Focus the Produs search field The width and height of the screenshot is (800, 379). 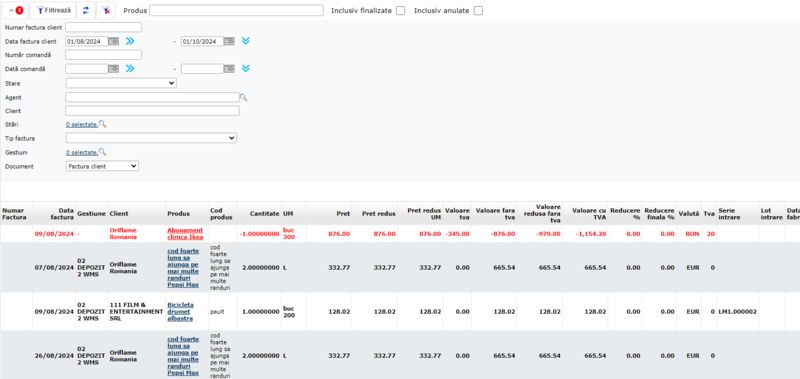[x=236, y=10]
